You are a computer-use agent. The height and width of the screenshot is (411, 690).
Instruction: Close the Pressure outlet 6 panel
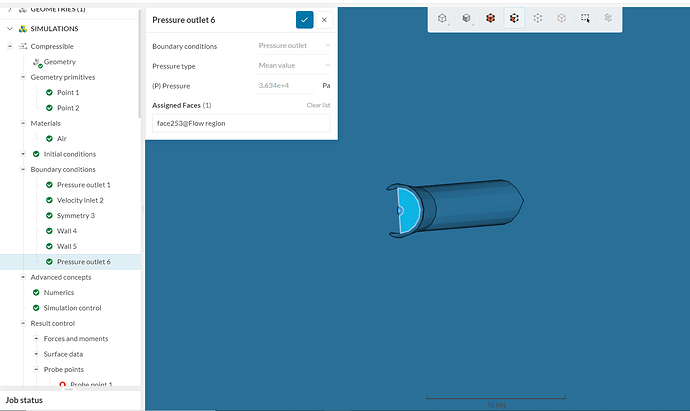click(x=324, y=20)
